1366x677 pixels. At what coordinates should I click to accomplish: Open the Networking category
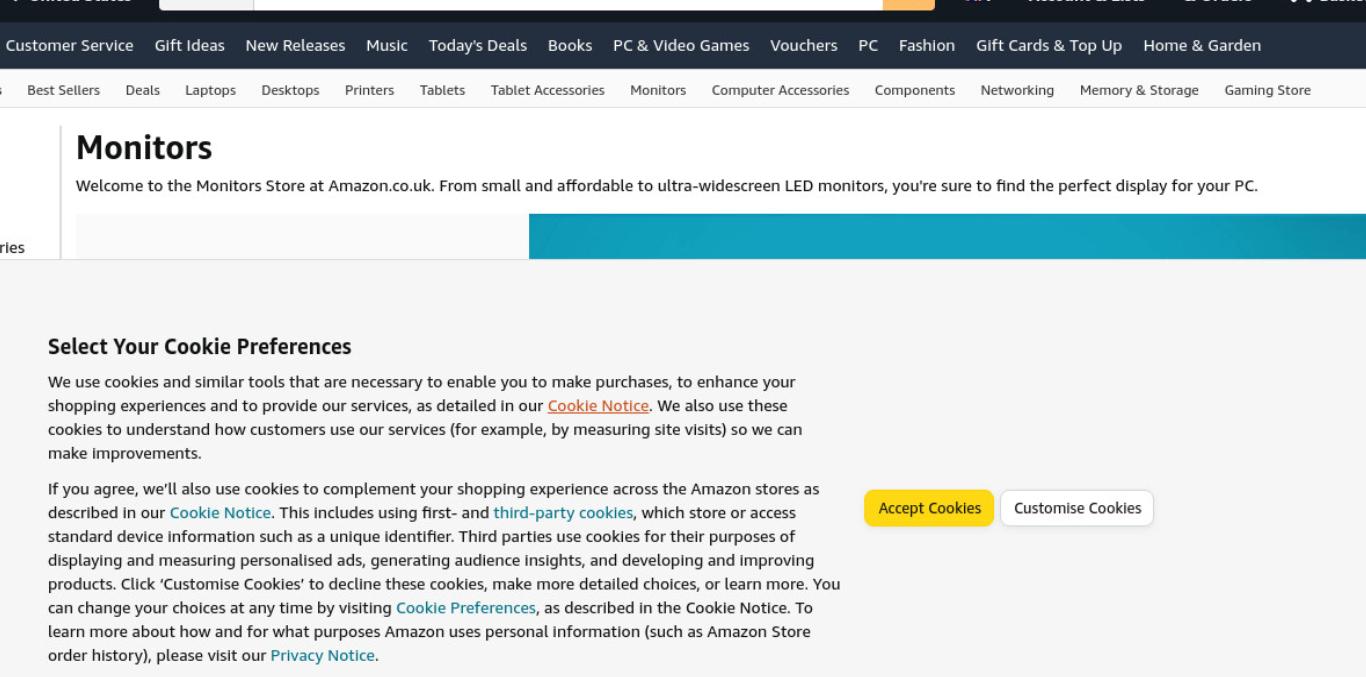tap(1017, 90)
